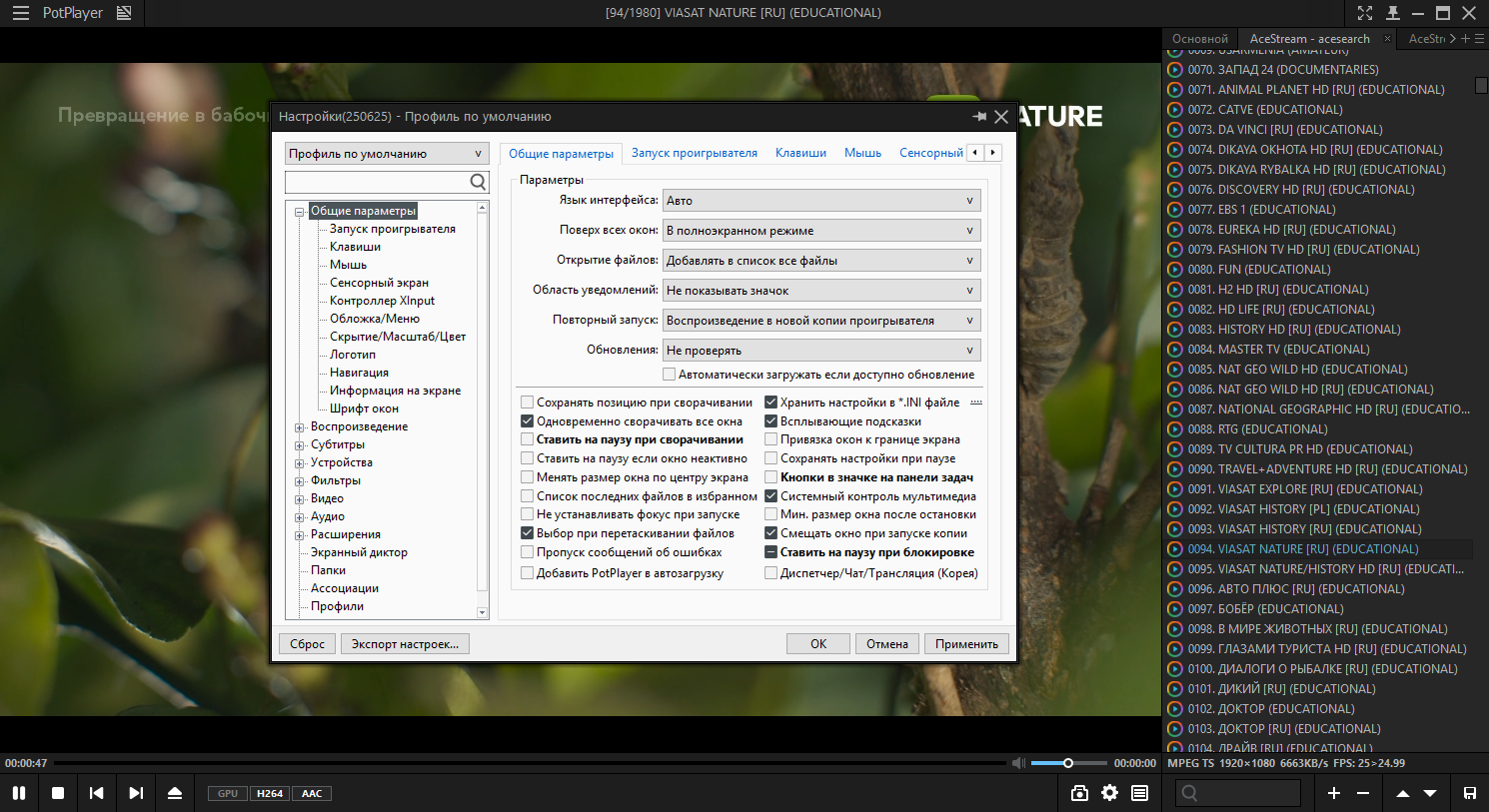Add item to playlist with plus icon
Screen dimensions: 1489x812
coord(1334,793)
